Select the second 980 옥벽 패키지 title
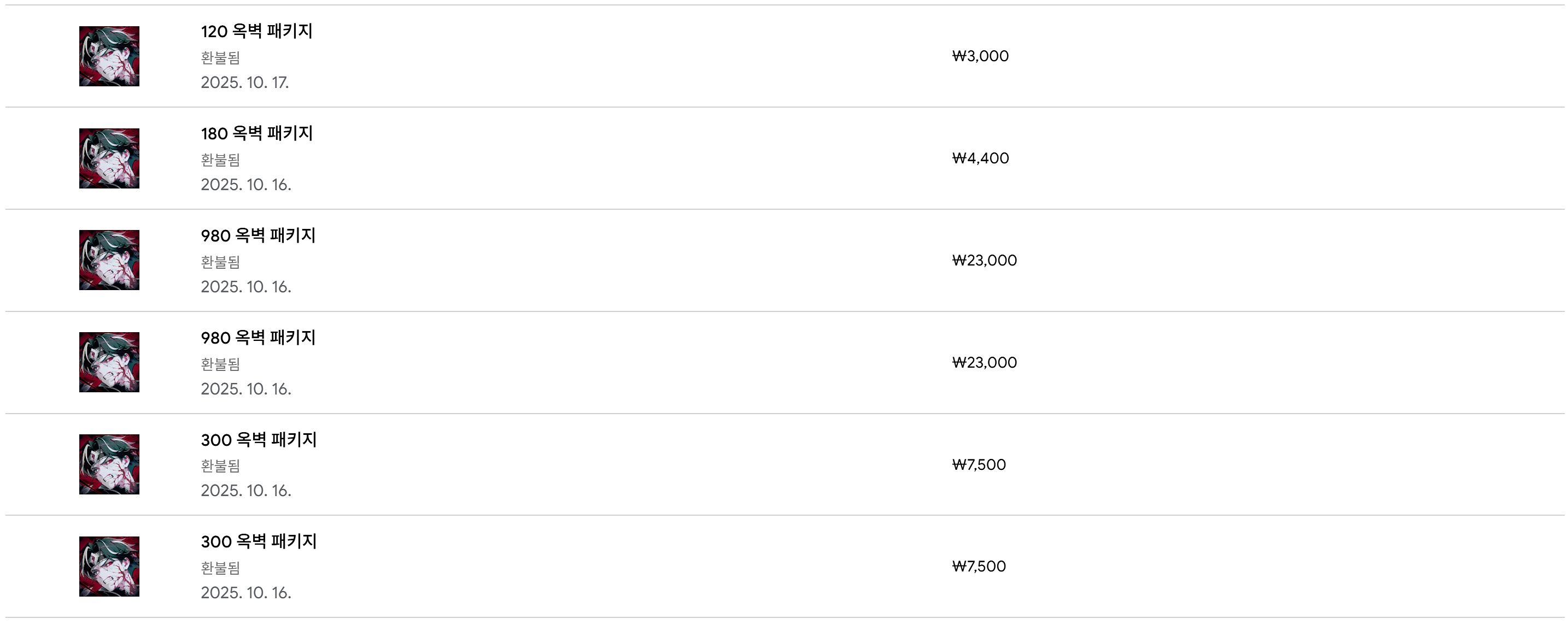This screenshot has width=1568, height=625. pyautogui.click(x=258, y=338)
